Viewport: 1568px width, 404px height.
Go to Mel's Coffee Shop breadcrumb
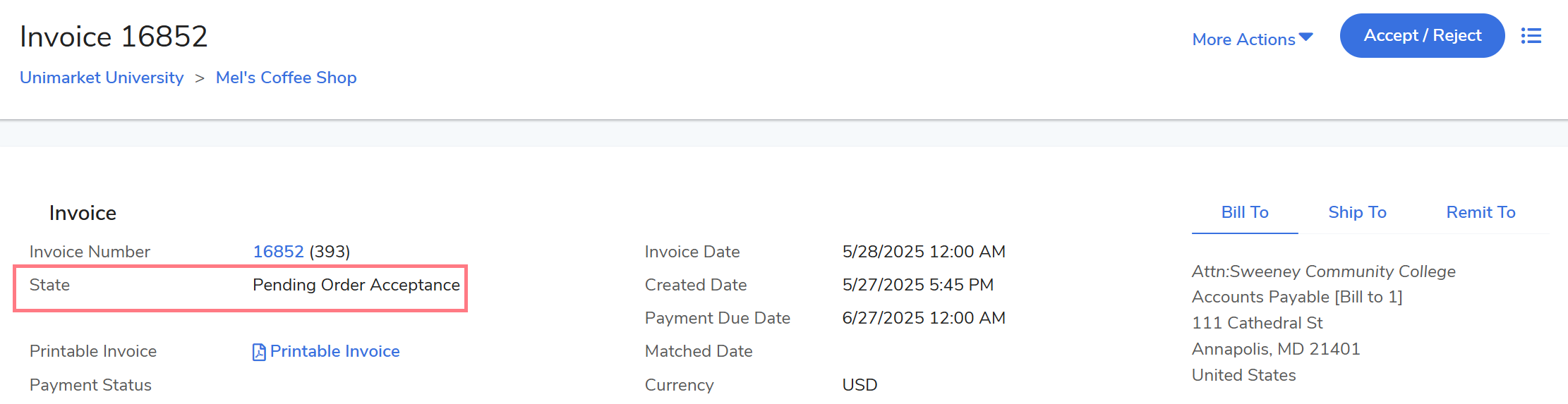coord(286,78)
